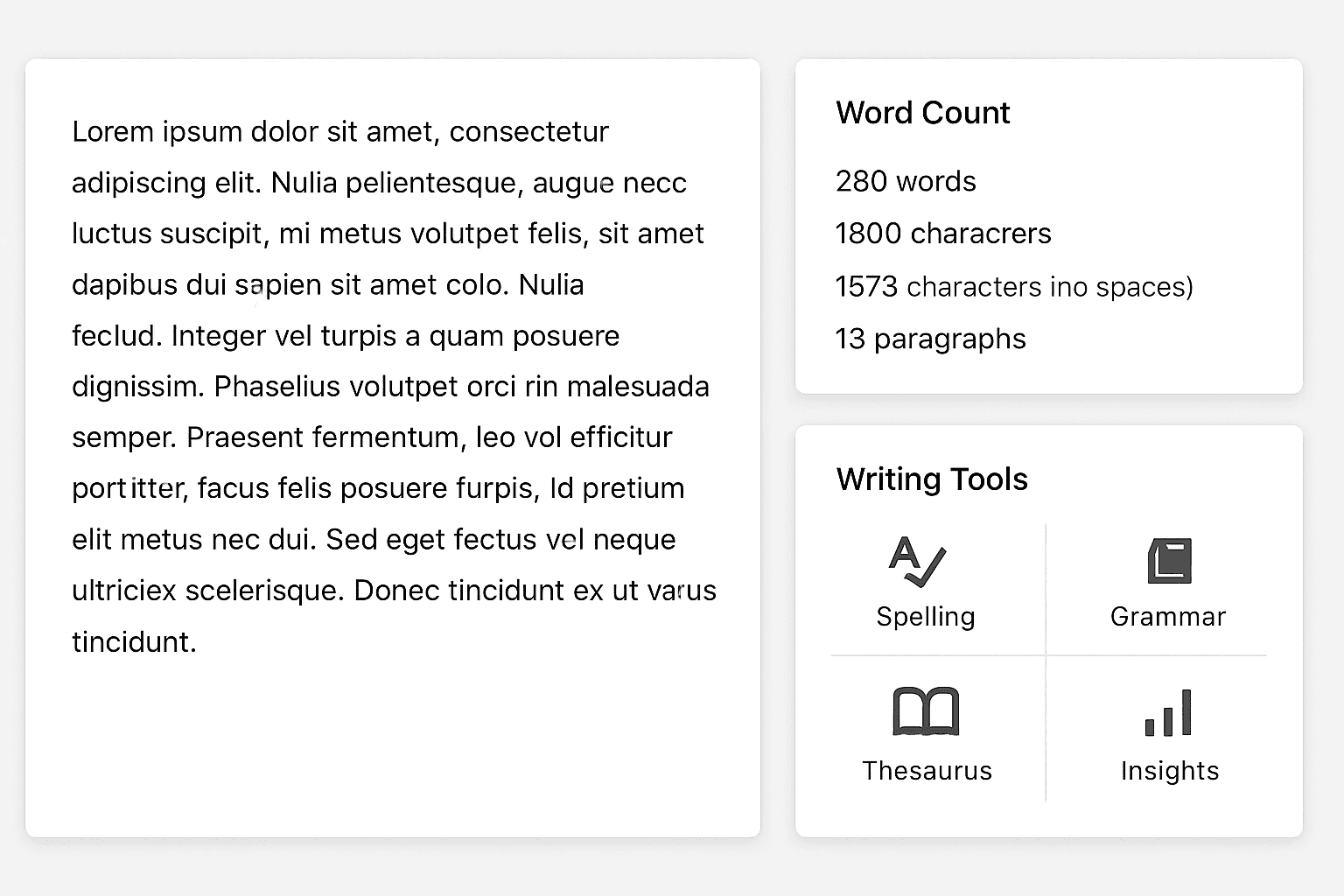The image size is (1344, 896).
Task: Click the bar chart Insights icon
Action: [x=1168, y=711]
